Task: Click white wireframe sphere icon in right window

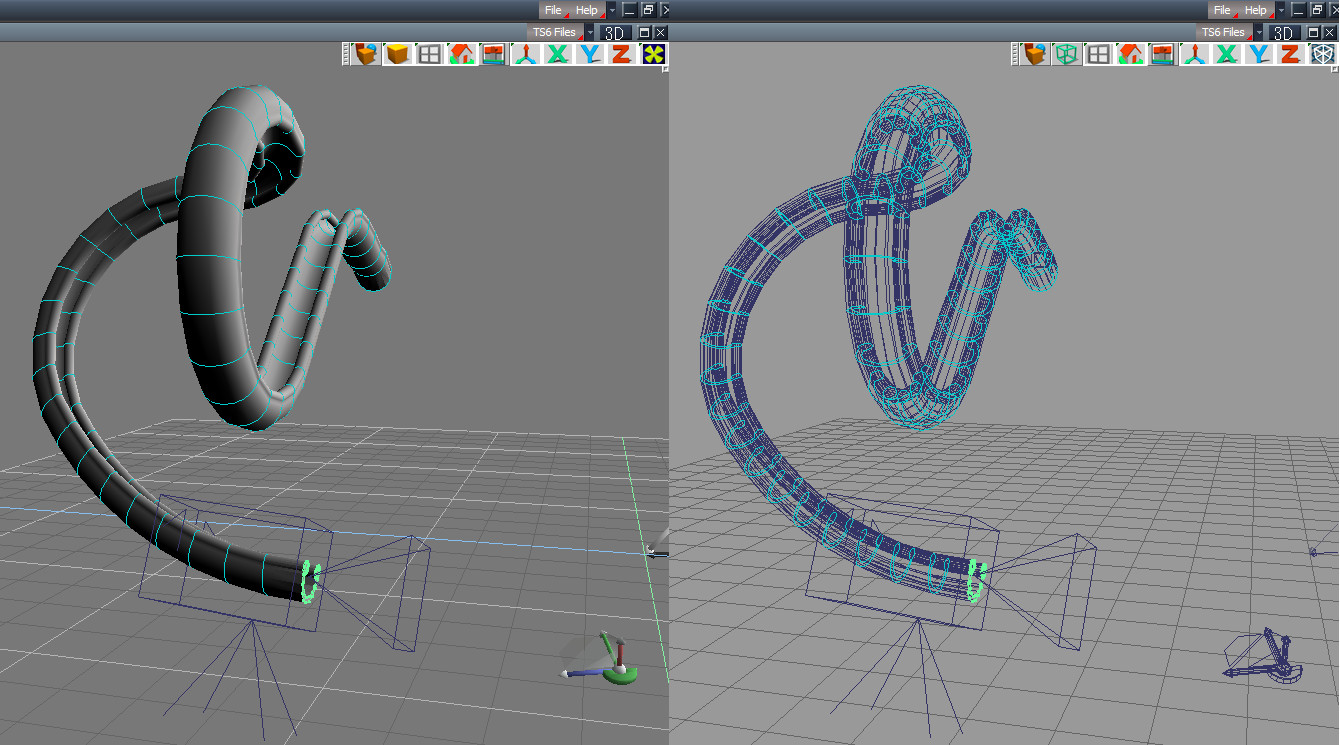Action: click(x=1324, y=54)
